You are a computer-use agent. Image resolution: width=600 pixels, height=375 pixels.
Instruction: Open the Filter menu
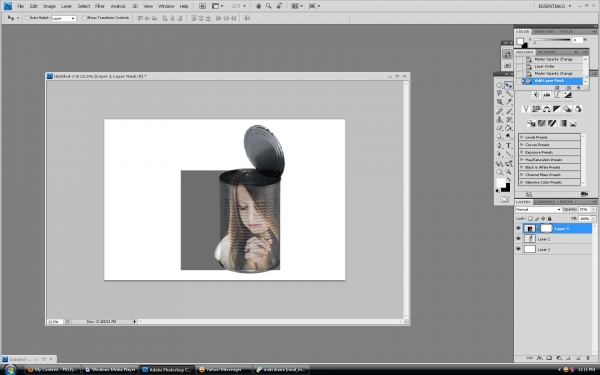point(100,6)
